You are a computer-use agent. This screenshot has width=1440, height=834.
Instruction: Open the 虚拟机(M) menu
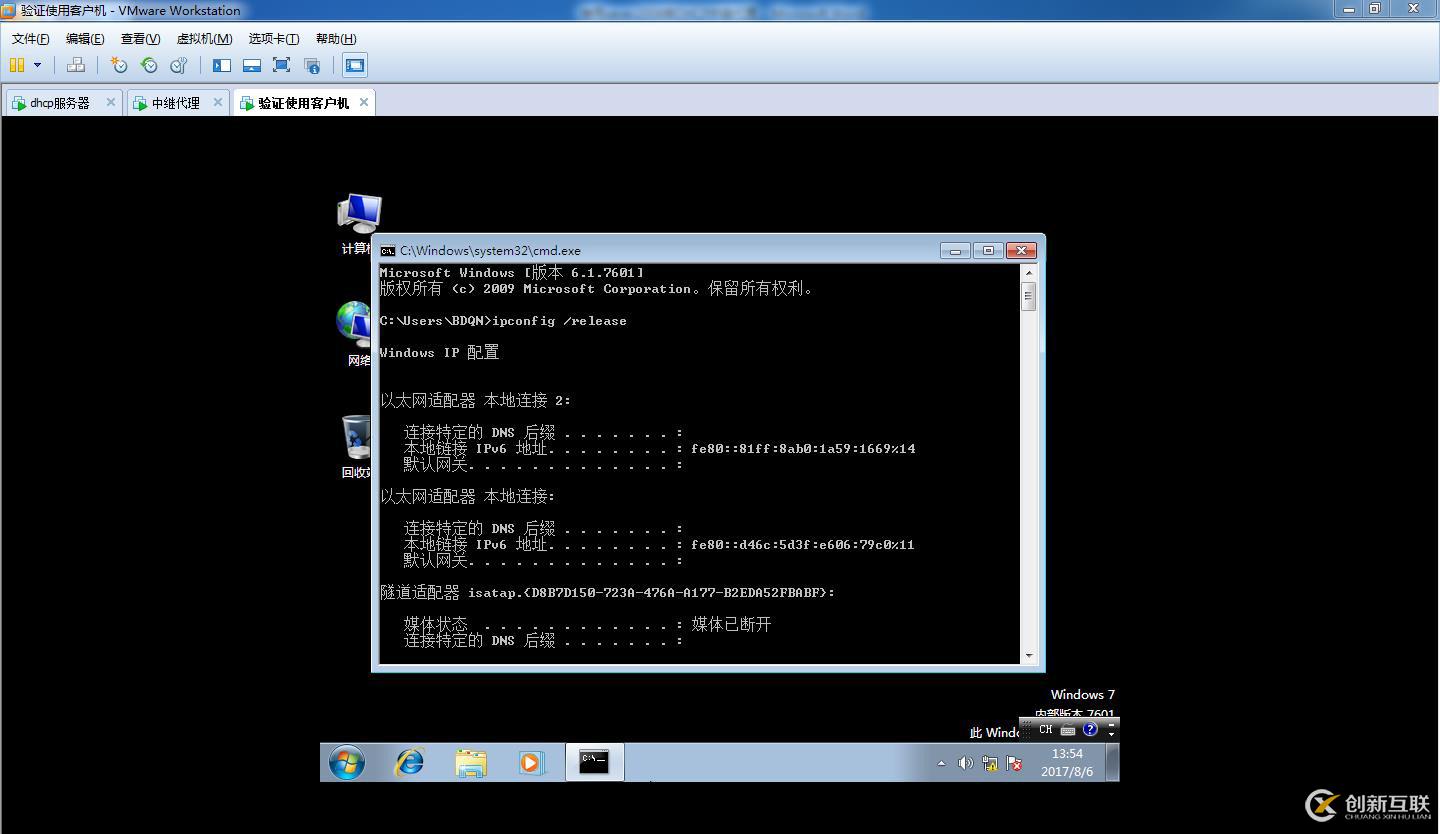click(204, 38)
